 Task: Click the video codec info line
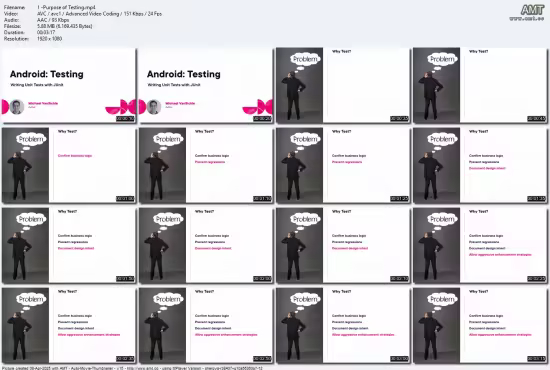point(99,14)
